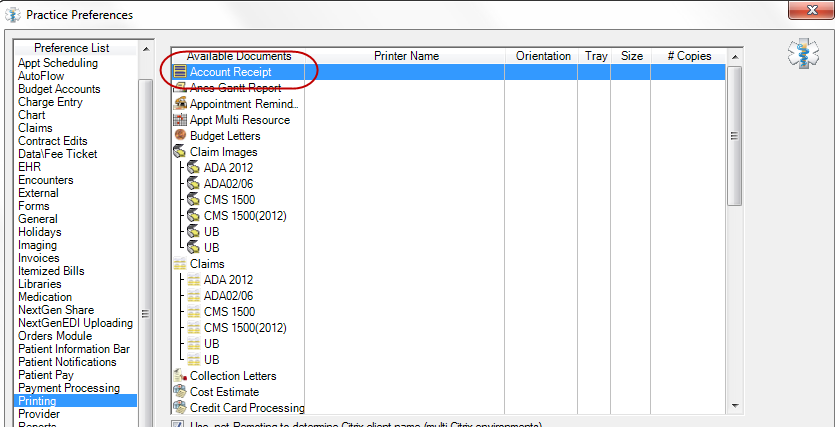Open the Chart preferences
This screenshot has width=835, height=427.
click(31, 115)
